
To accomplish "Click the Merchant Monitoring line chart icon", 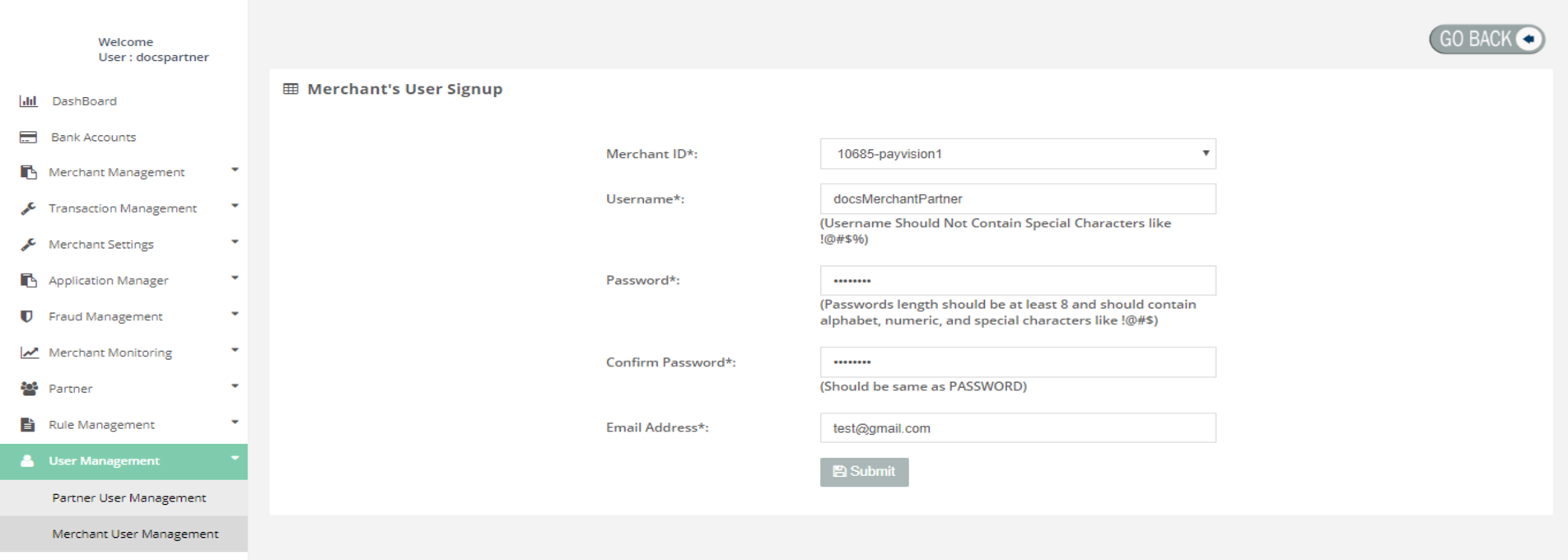I will tap(29, 352).
